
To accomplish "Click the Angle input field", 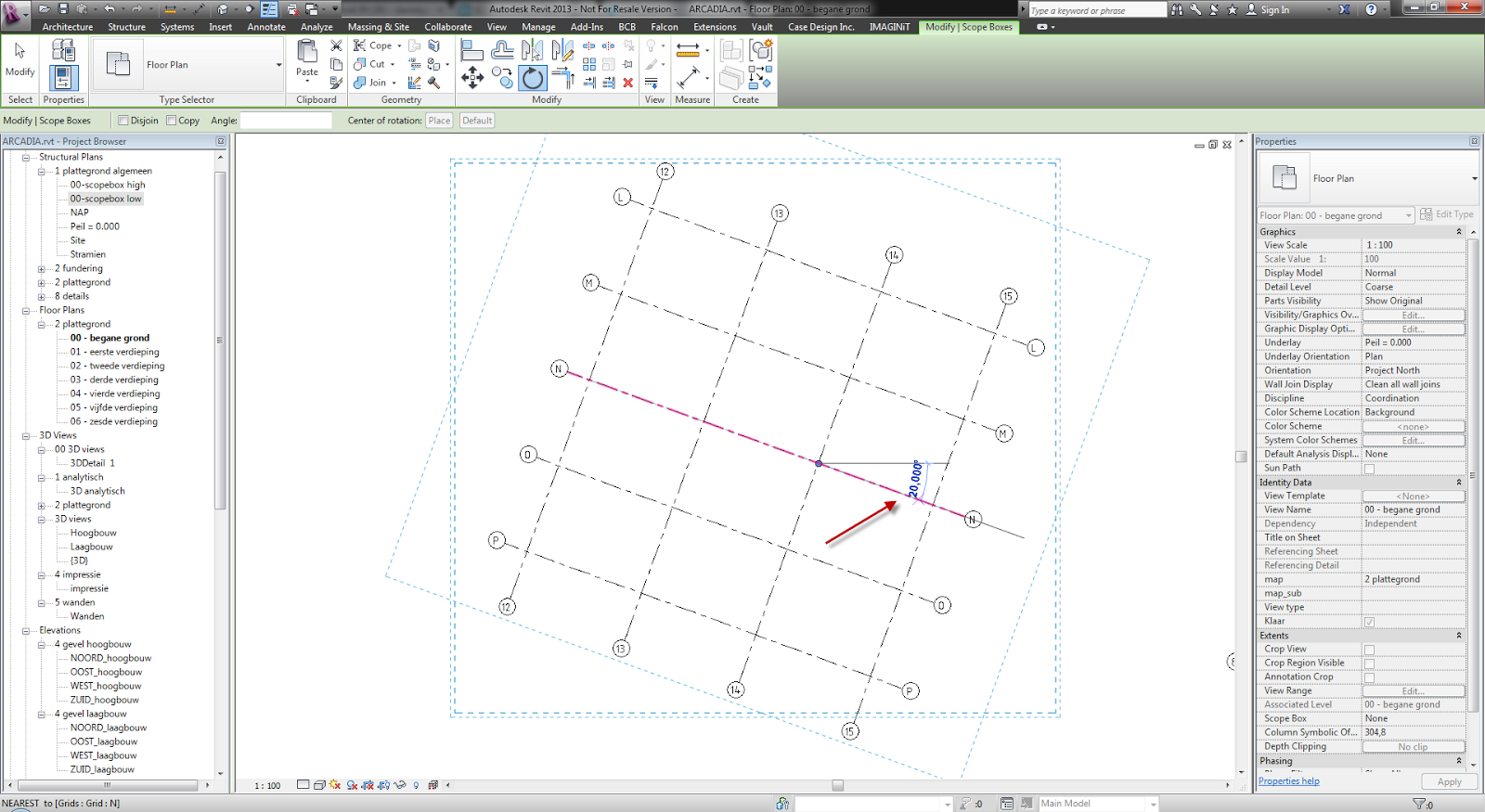I will [x=286, y=121].
